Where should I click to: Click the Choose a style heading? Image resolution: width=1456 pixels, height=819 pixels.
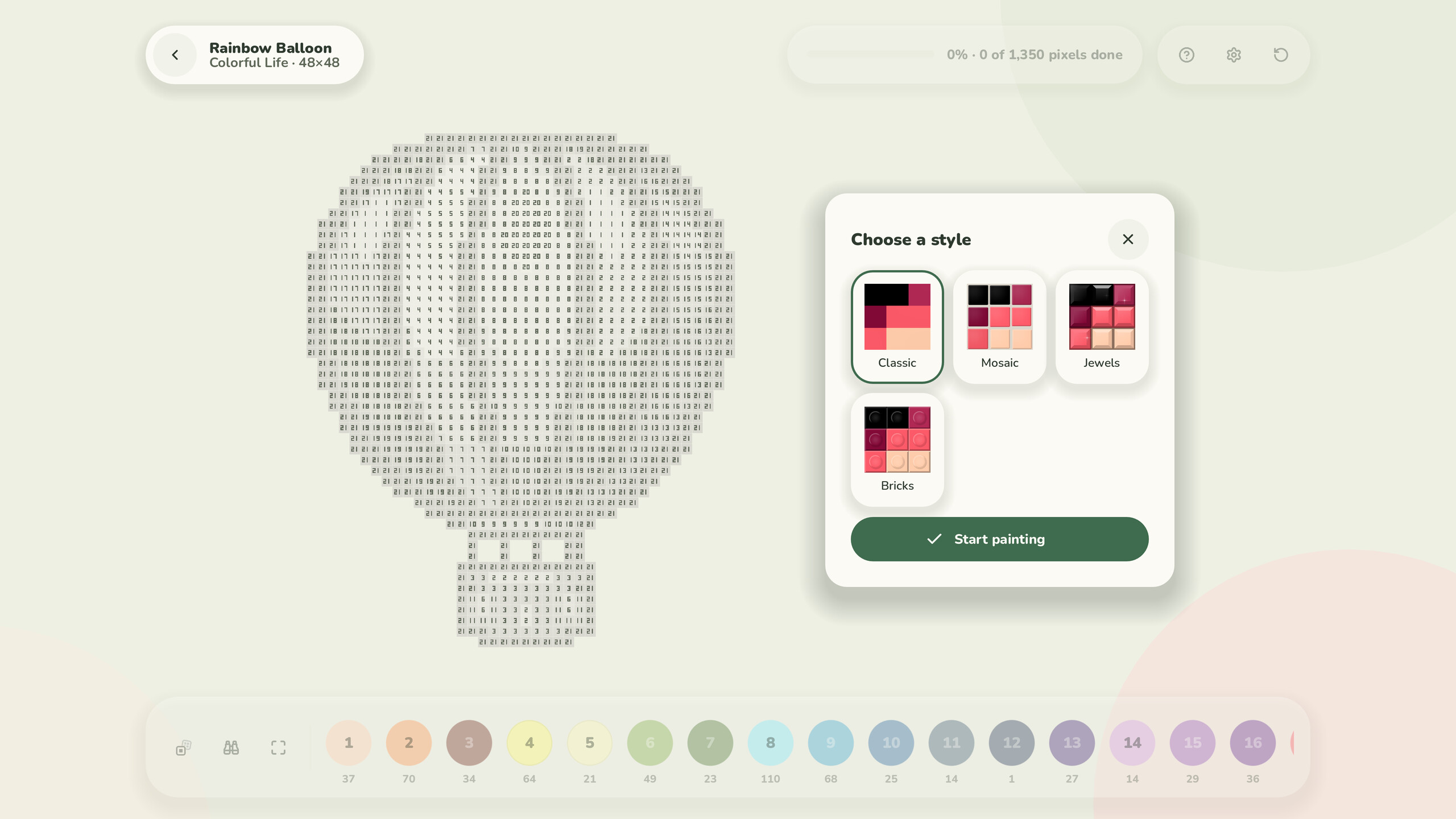click(x=911, y=239)
